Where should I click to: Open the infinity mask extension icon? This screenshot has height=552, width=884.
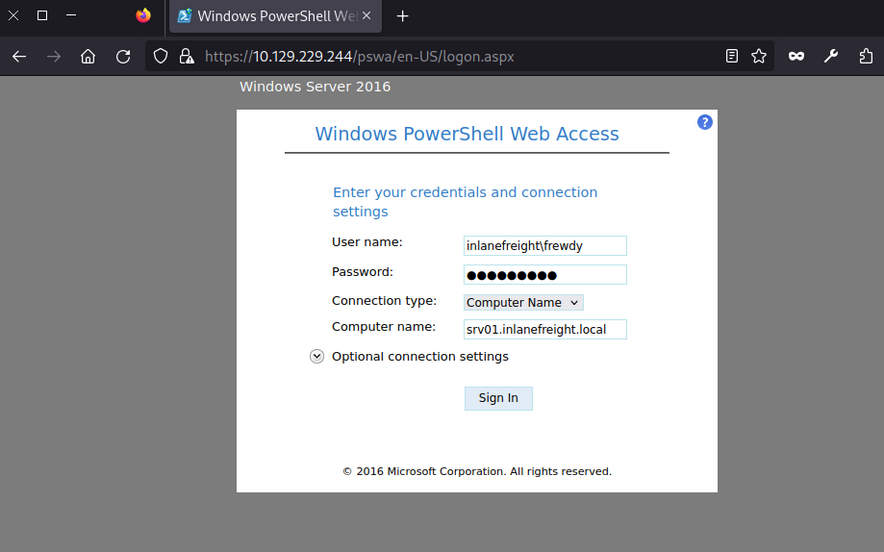[796, 56]
